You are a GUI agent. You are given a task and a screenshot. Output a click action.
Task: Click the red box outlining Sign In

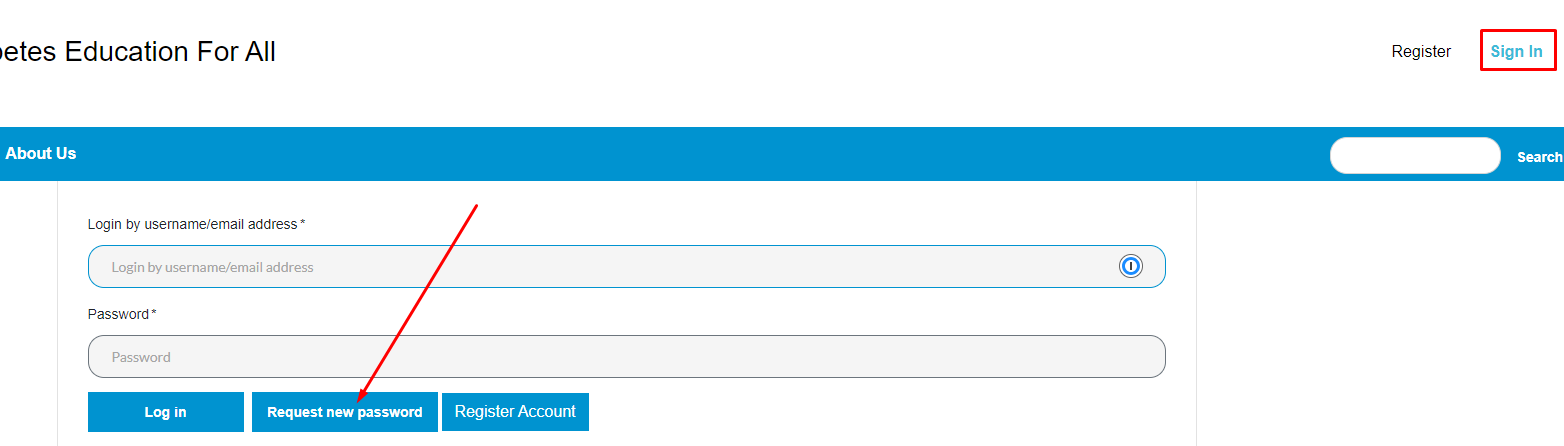[1482, 51]
